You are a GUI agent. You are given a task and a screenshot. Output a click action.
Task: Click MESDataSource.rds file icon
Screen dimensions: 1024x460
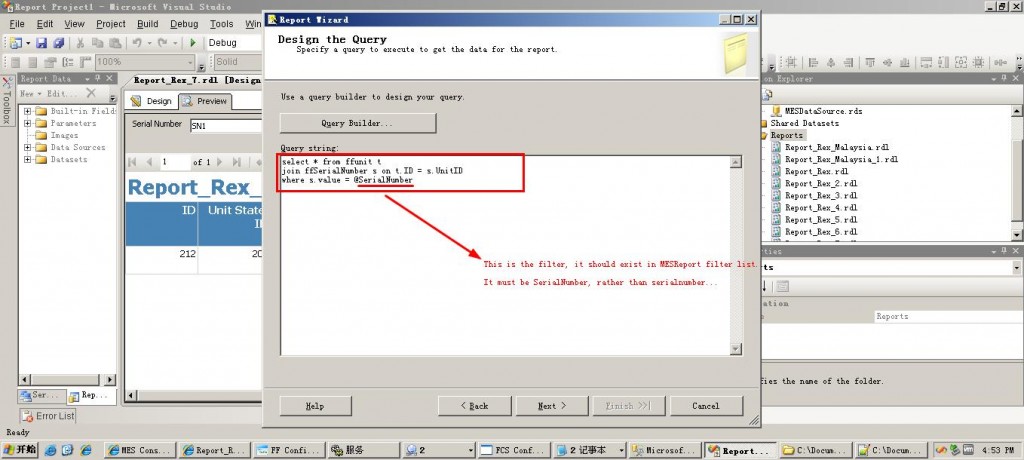[x=776, y=111]
